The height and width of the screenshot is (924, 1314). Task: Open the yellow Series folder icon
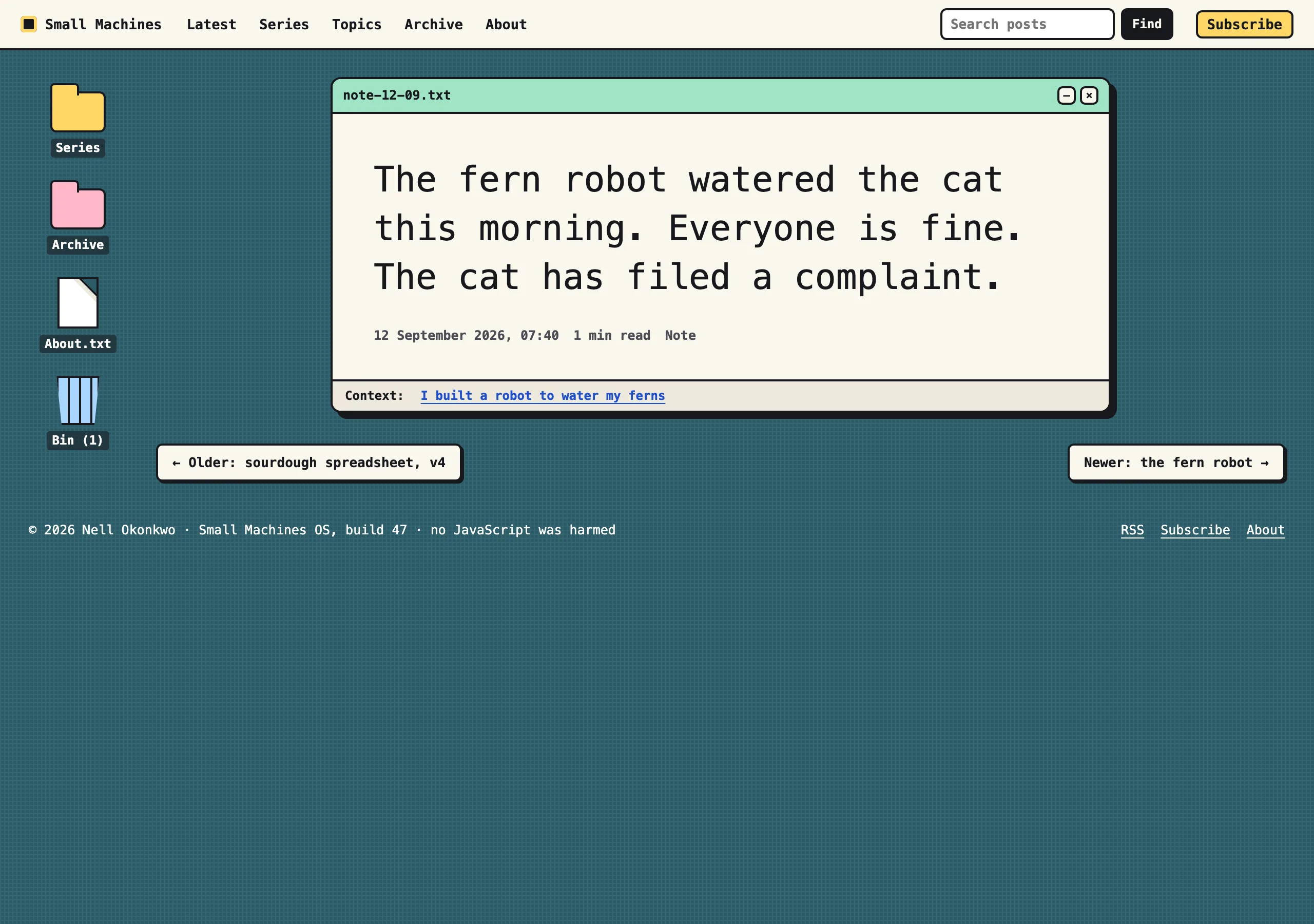[78, 108]
